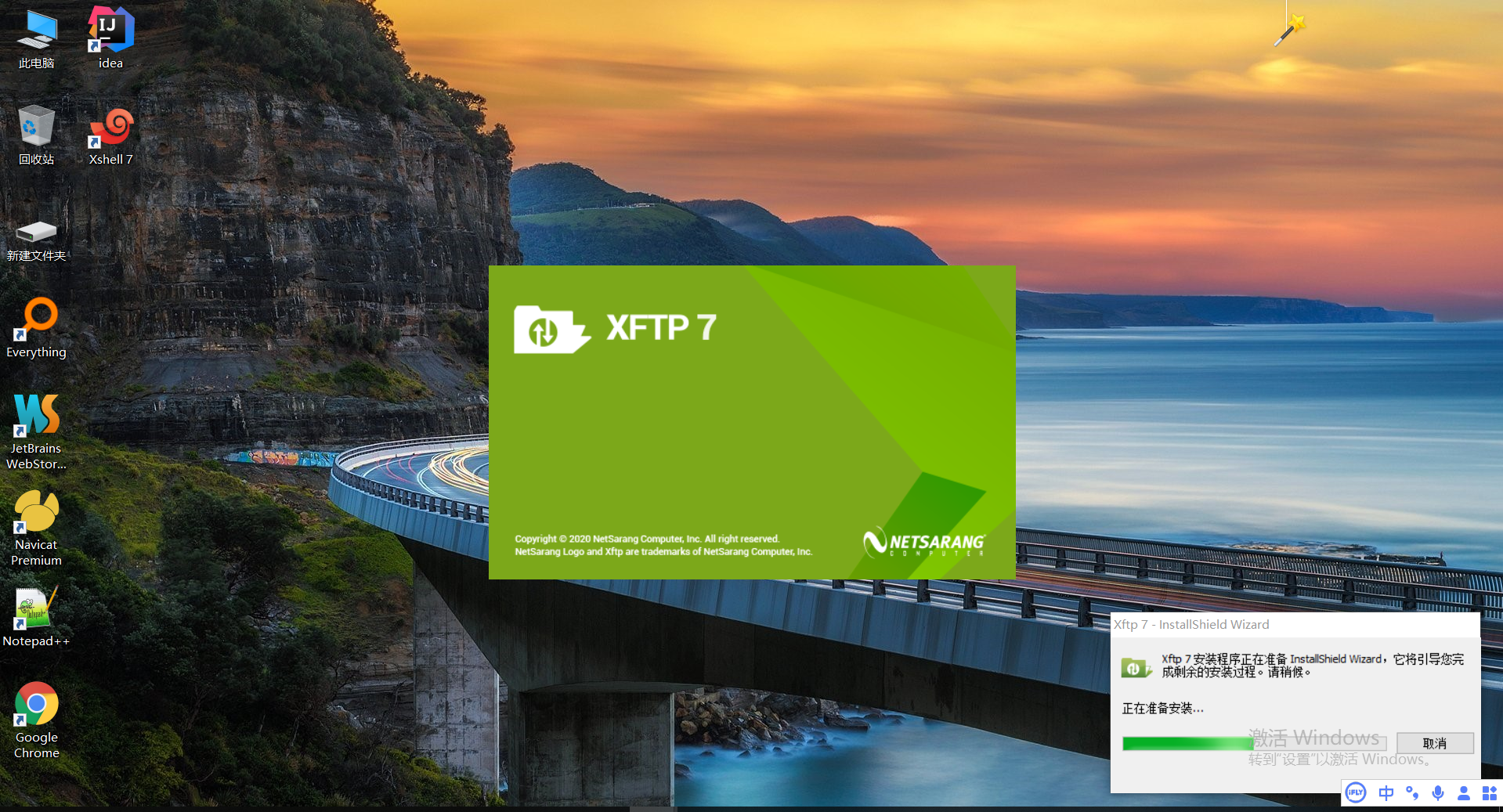
Task: Click the iFLY input method logo
Action: (1356, 793)
